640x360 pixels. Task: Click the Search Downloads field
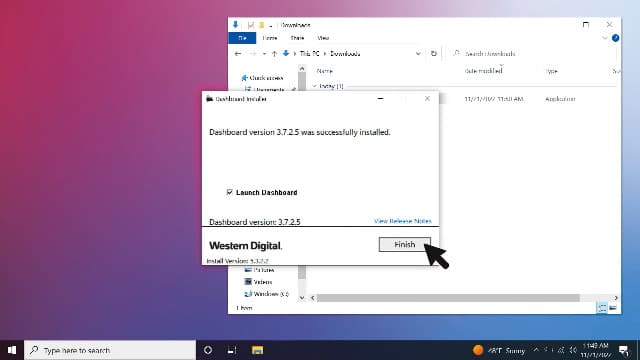pos(531,53)
